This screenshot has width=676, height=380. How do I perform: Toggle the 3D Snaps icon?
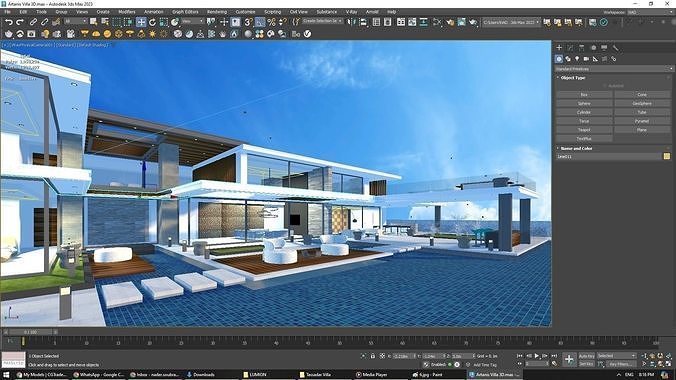pyautogui.click(x=248, y=22)
